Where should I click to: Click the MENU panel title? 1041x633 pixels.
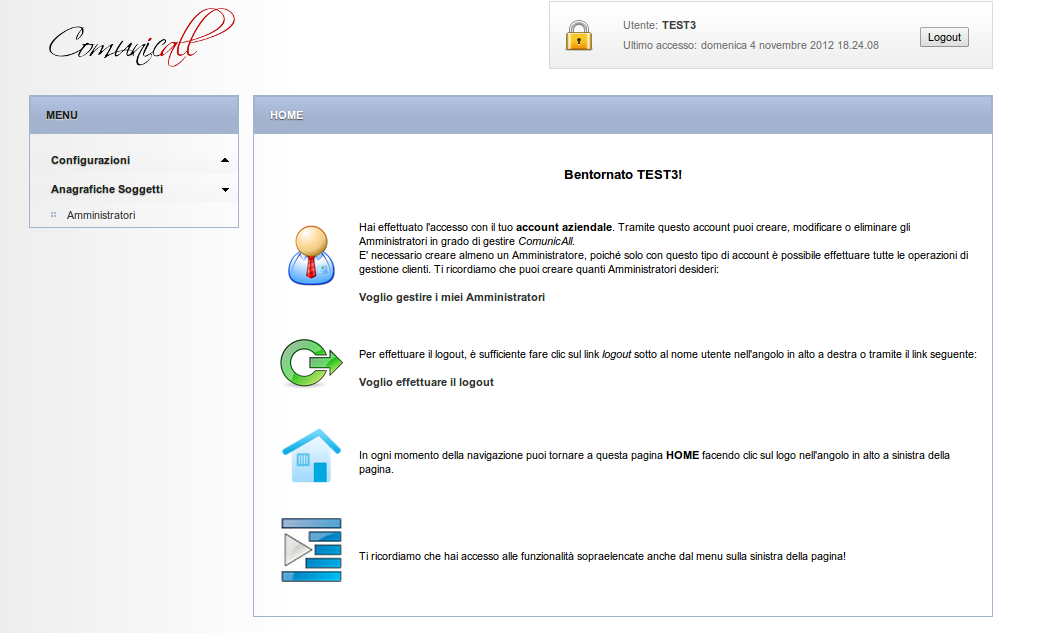pos(62,115)
